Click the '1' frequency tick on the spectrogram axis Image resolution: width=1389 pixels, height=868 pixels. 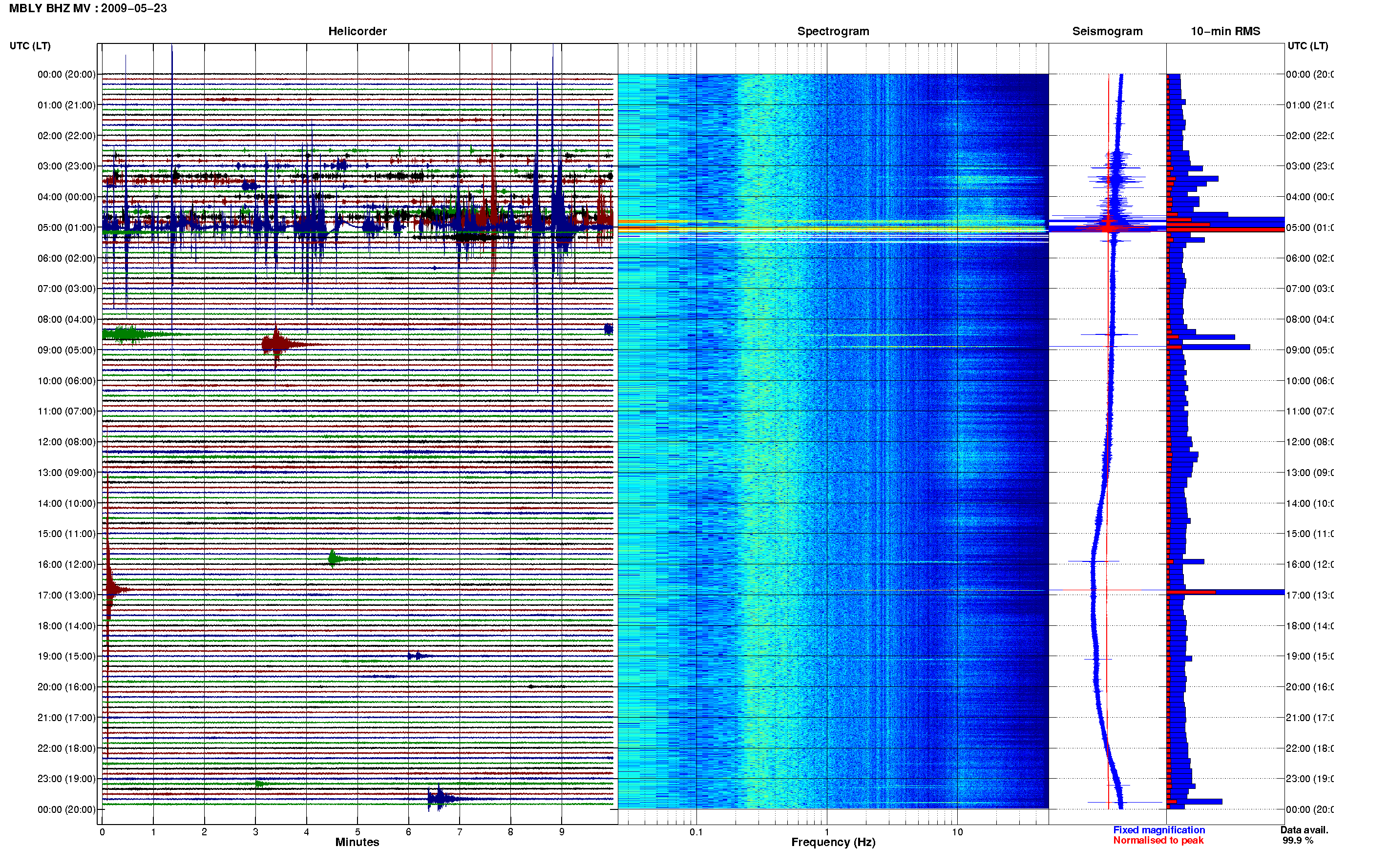pos(827,832)
